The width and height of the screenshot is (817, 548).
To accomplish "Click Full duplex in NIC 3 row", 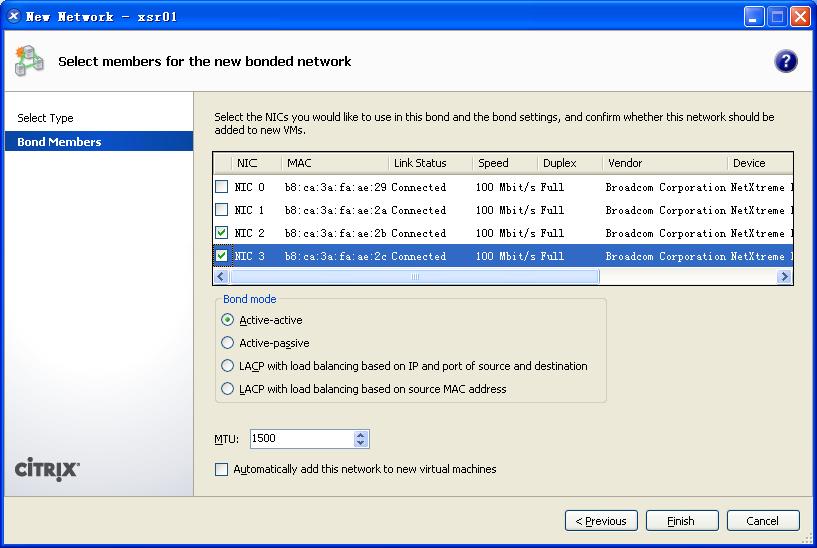I will coord(552,256).
